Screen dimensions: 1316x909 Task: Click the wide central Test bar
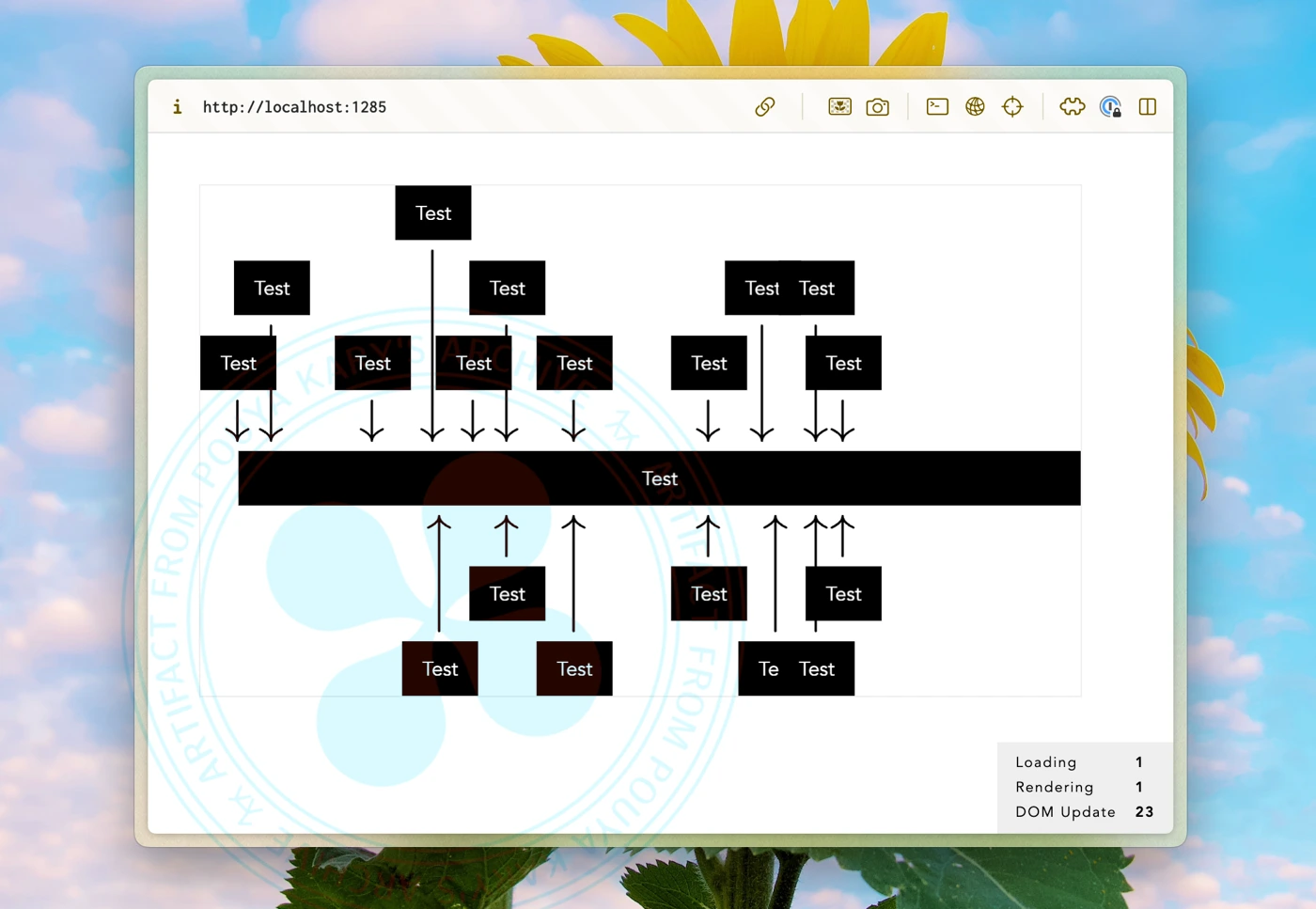659,478
